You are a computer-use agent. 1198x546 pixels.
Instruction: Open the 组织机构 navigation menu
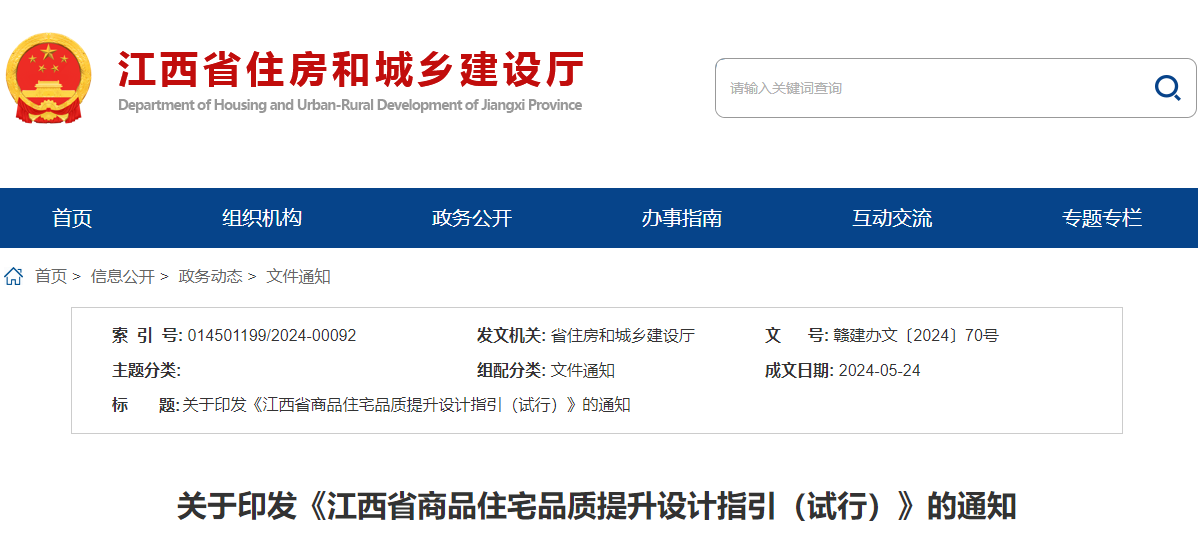pos(262,218)
